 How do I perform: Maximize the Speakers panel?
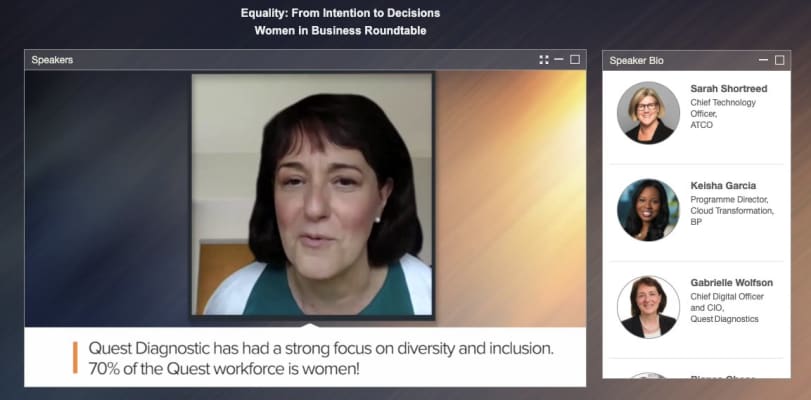tap(575, 60)
